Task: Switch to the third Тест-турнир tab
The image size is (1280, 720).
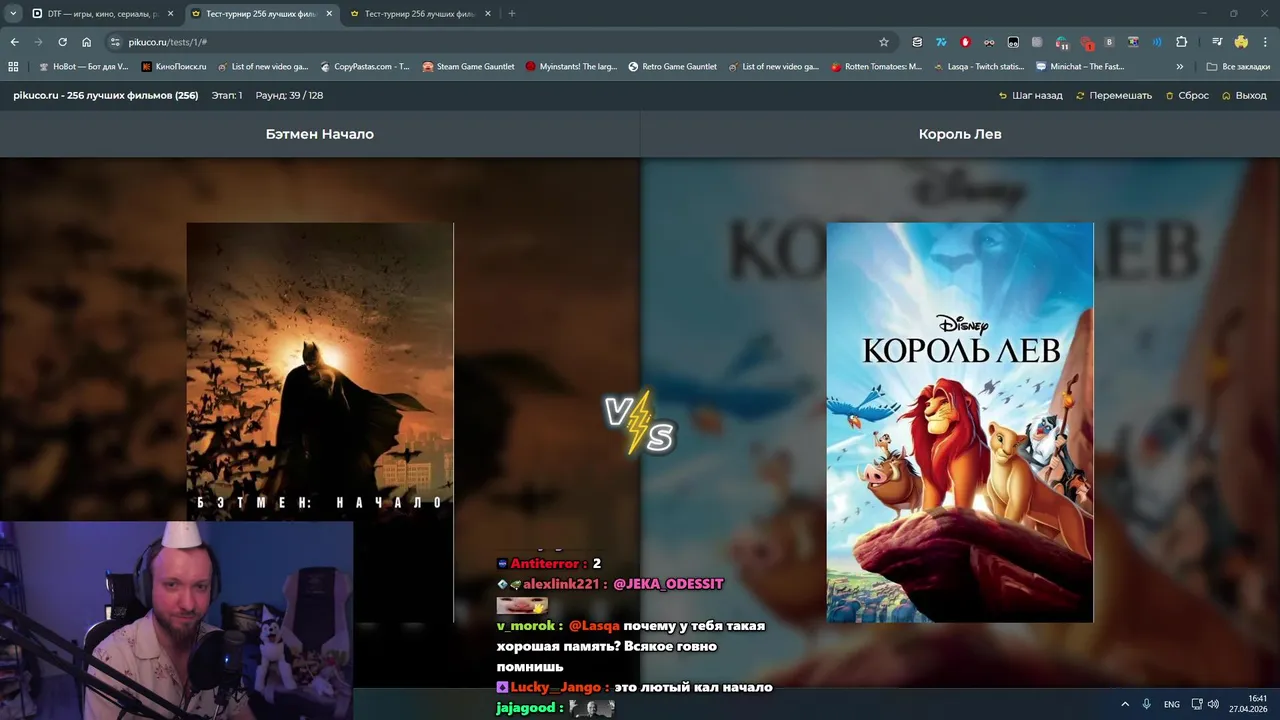Action: 419,14
